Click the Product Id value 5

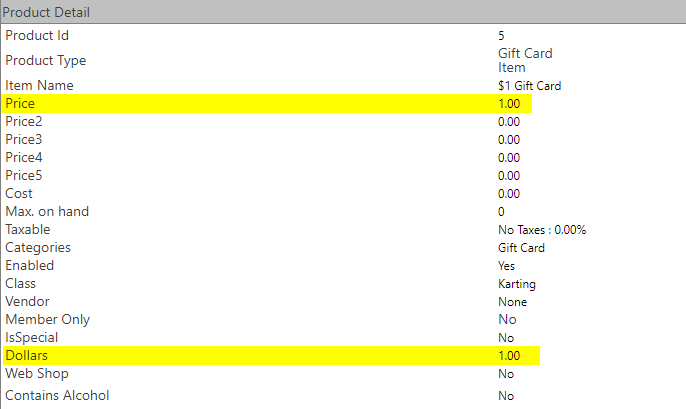pos(501,36)
